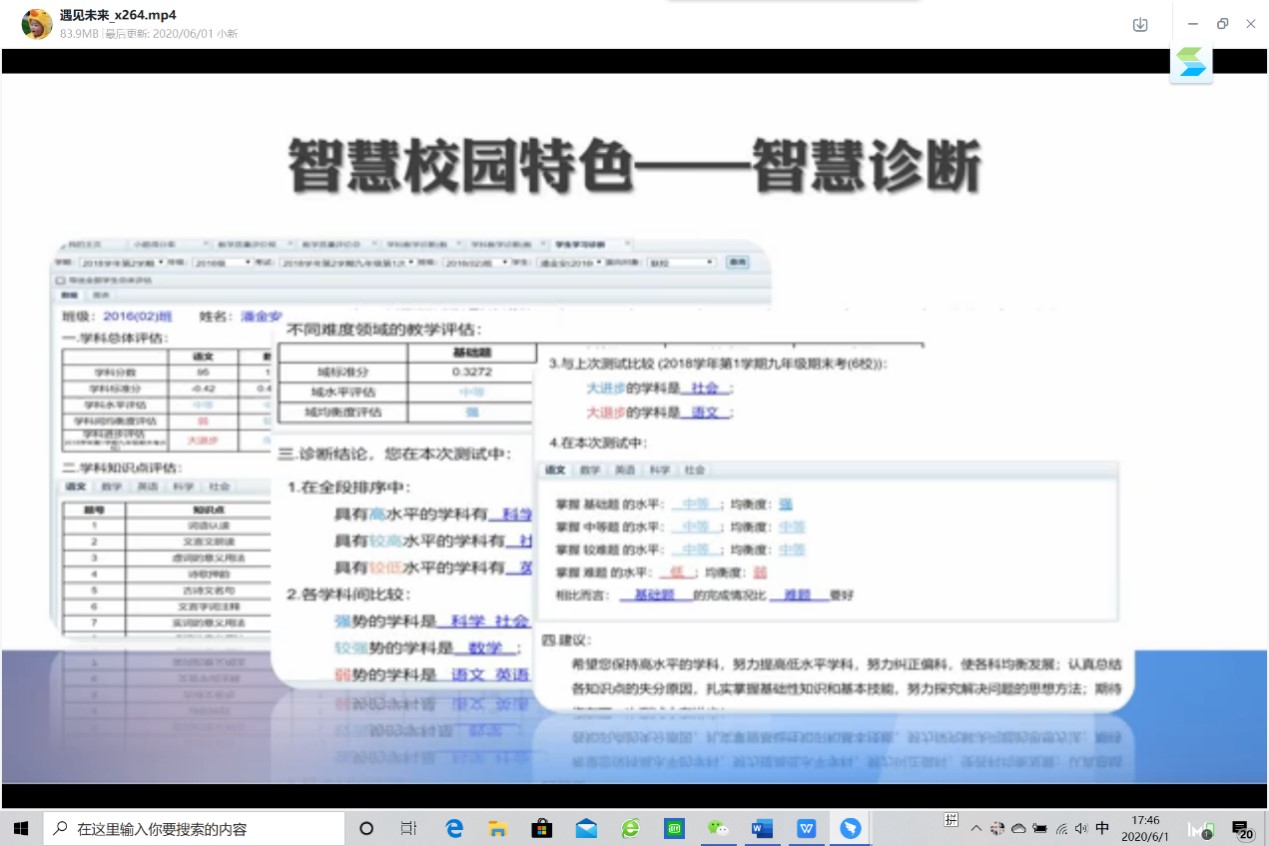Switch to the Word document on the taskbar
The width and height of the screenshot is (1269, 846).
[762, 828]
